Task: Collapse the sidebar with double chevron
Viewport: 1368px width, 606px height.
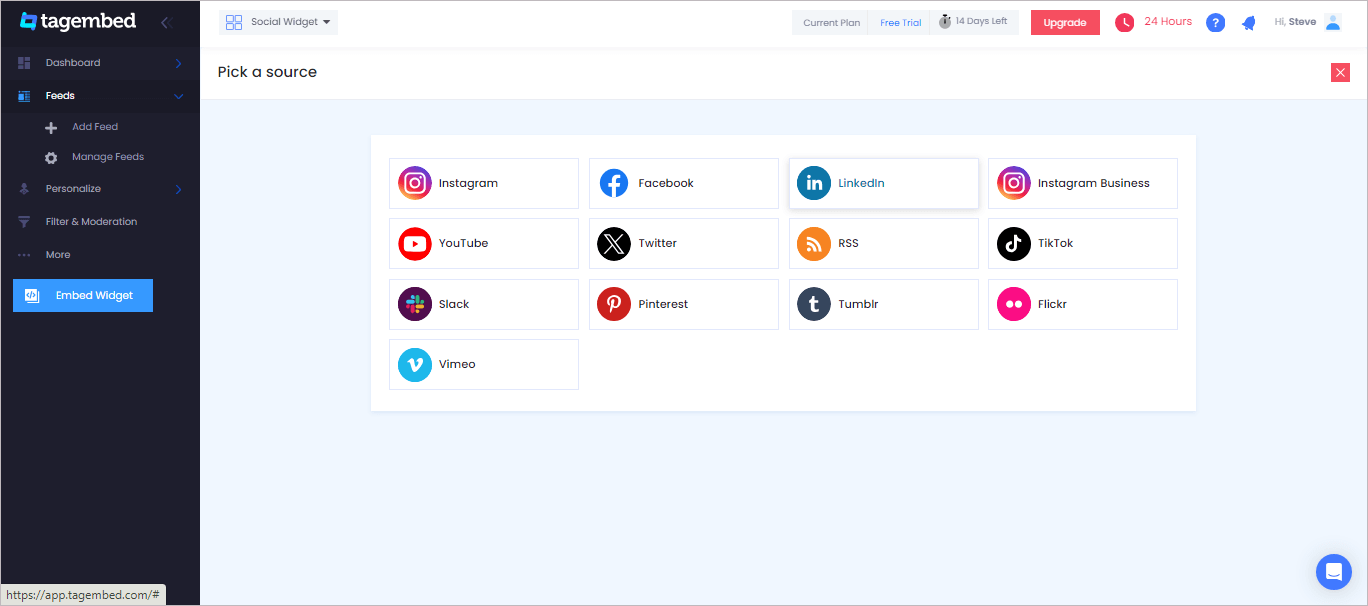Action: tap(166, 22)
